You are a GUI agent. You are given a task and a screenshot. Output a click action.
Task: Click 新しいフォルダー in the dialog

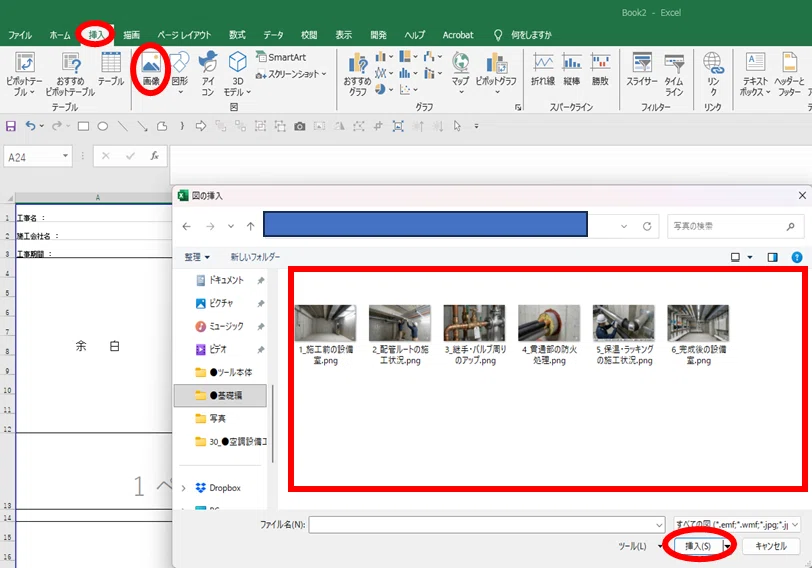[255, 257]
